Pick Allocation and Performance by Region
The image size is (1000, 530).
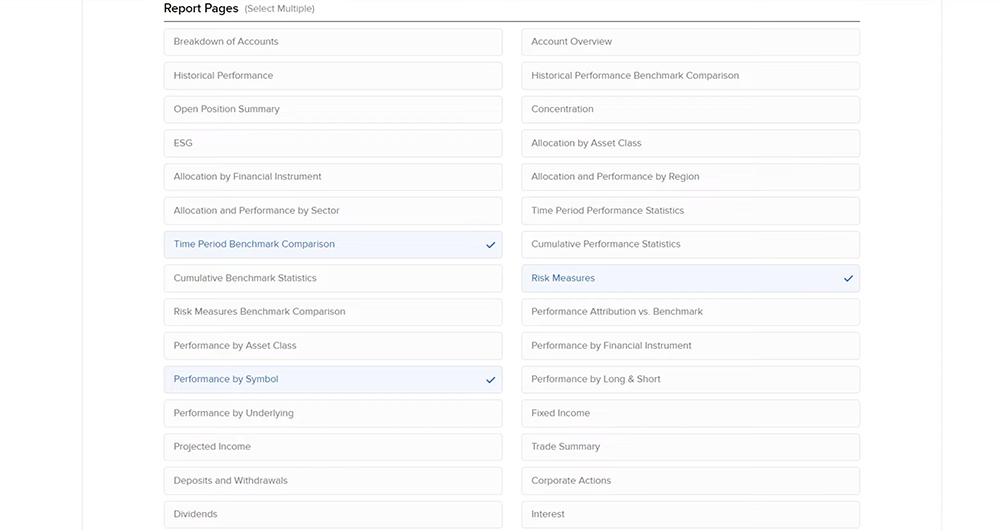click(690, 177)
